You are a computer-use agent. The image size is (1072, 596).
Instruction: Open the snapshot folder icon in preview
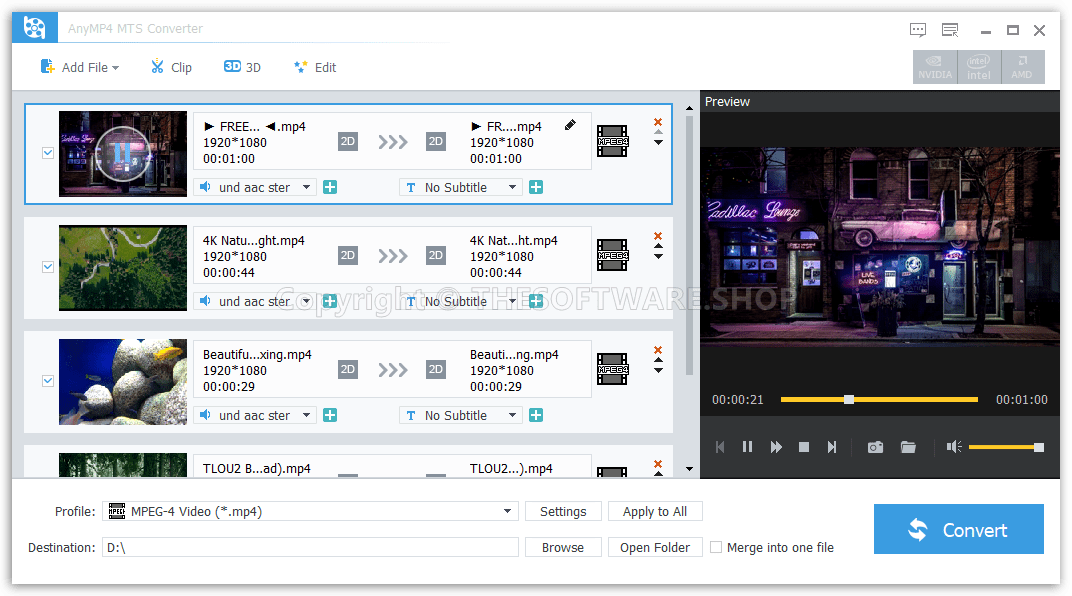[x=908, y=447]
